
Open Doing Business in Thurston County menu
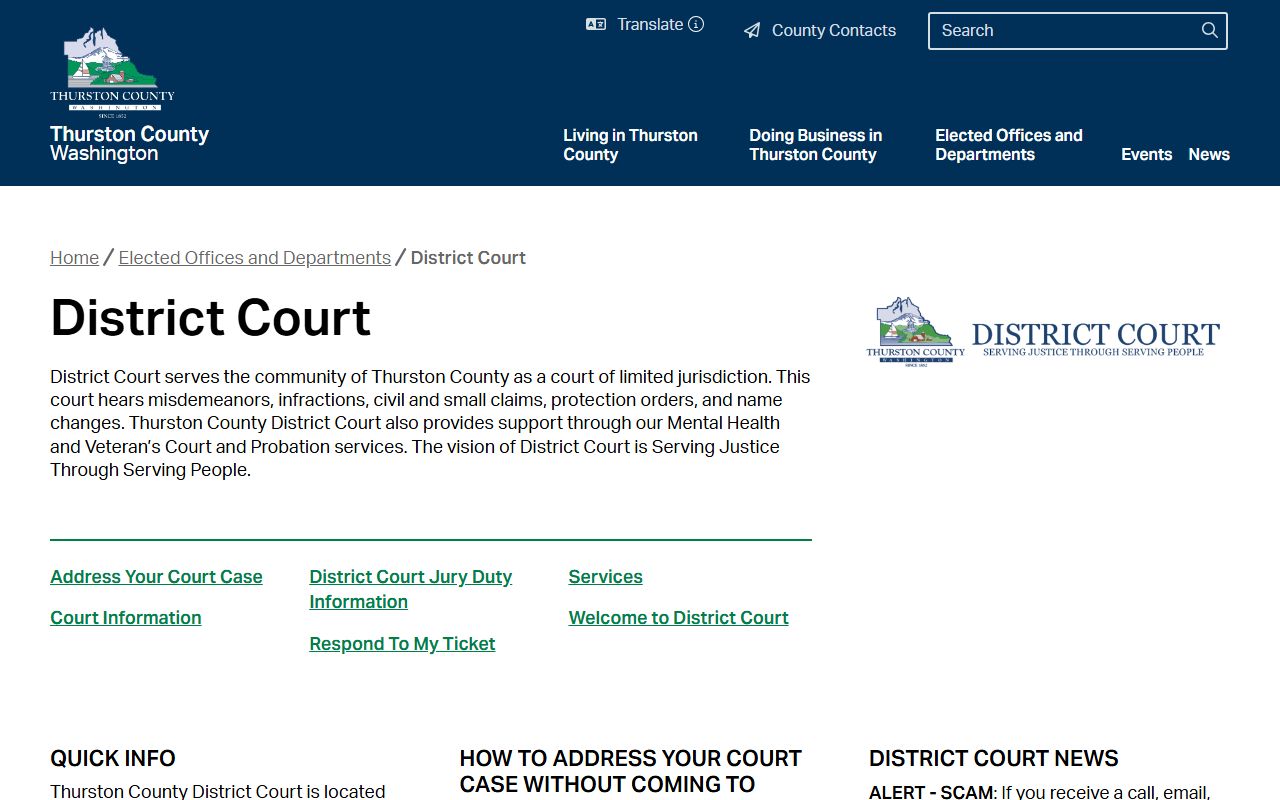pos(816,145)
